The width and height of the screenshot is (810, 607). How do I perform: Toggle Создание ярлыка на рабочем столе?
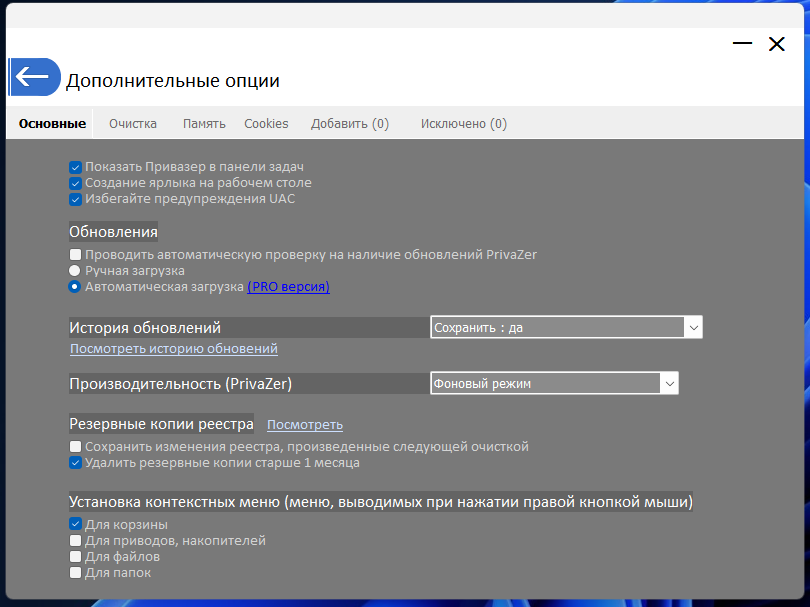point(75,183)
